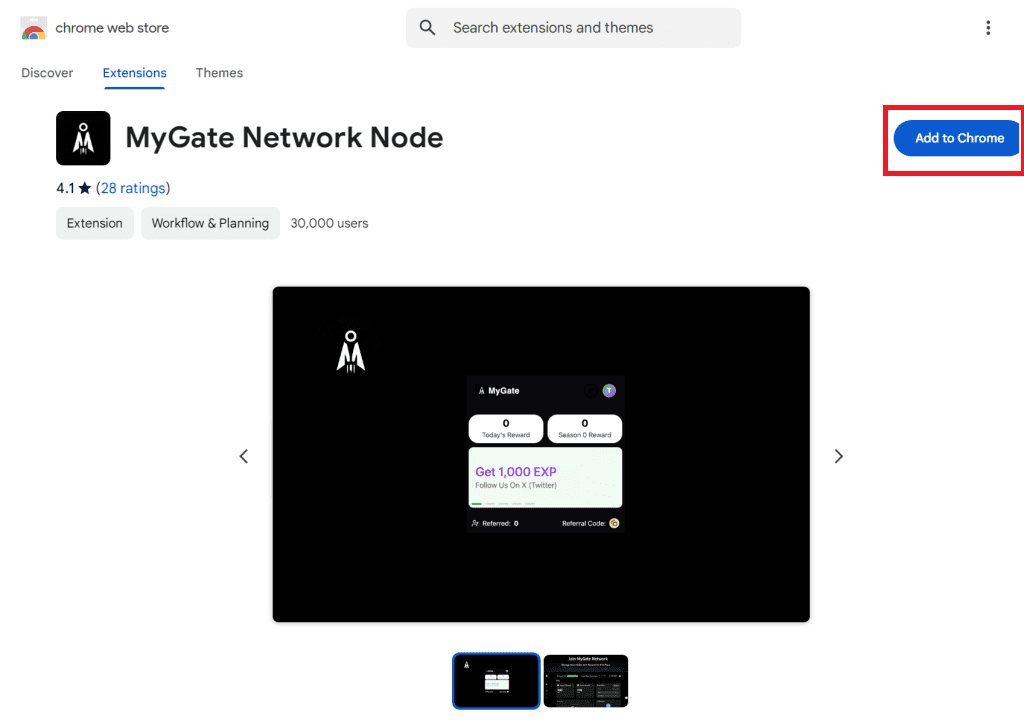Focus the Search extensions and themes field

pyautogui.click(x=573, y=27)
